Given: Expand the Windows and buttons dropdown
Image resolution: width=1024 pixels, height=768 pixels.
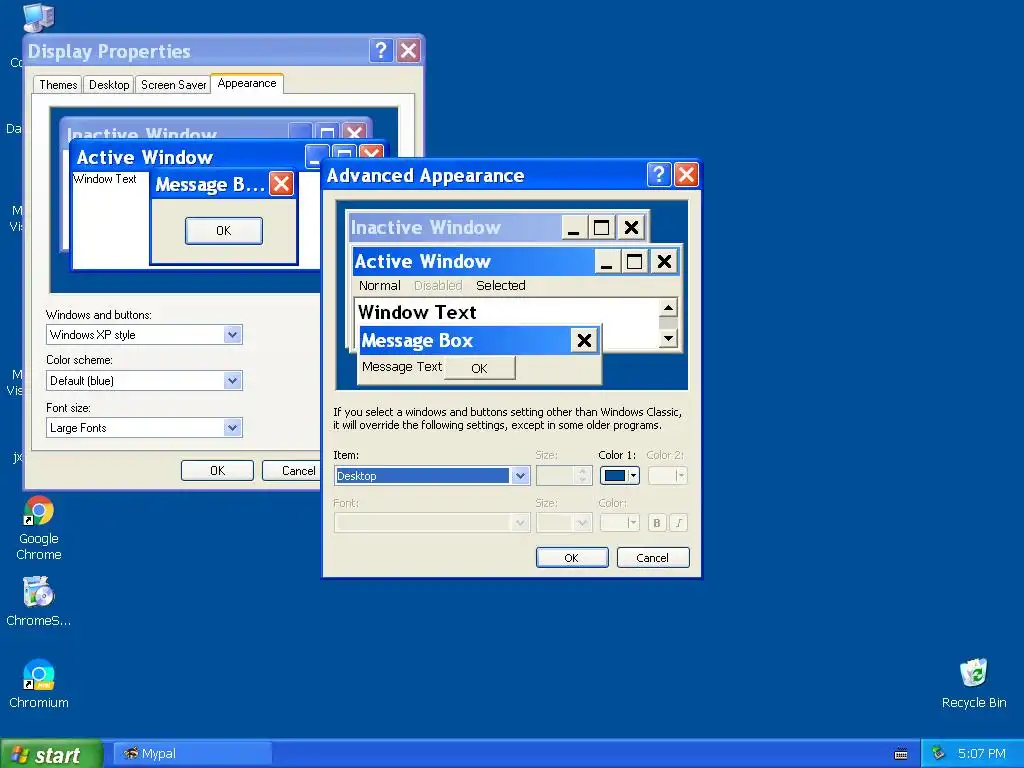Looking at the screenshot, I should 232,335.
